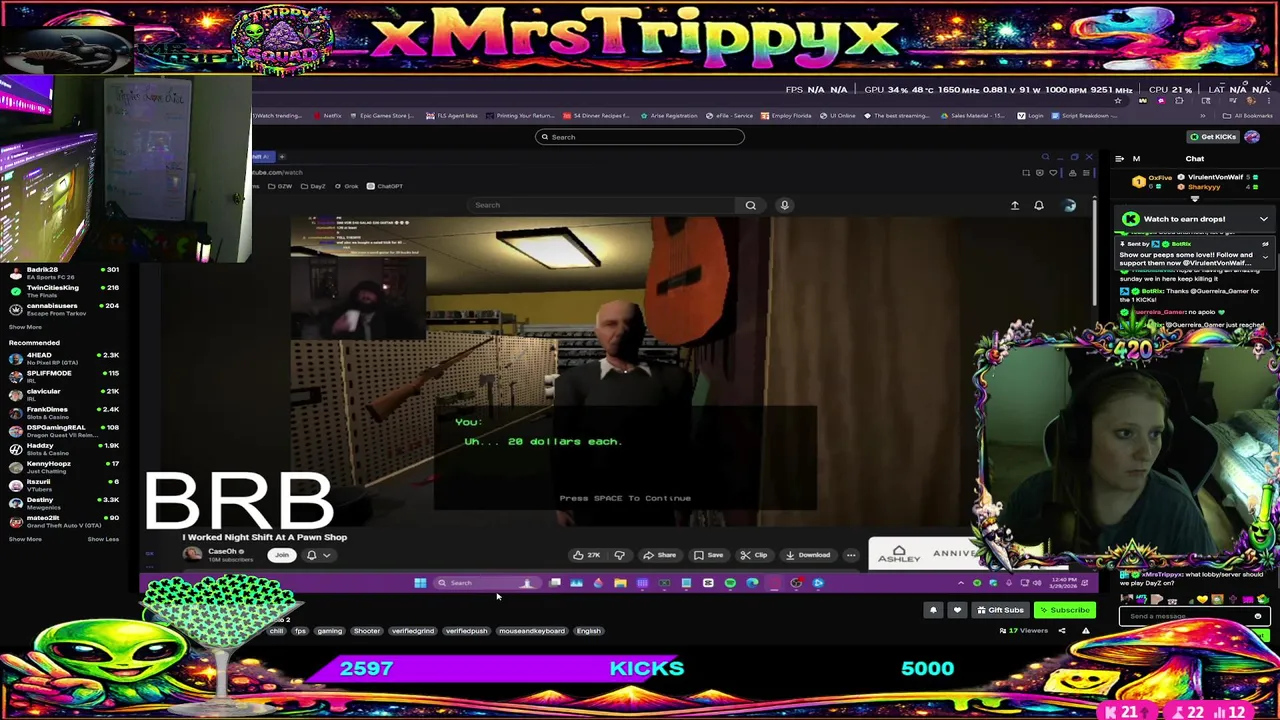
Task: Collapse Recommended list with Show Less
Action: click(103, 539)
